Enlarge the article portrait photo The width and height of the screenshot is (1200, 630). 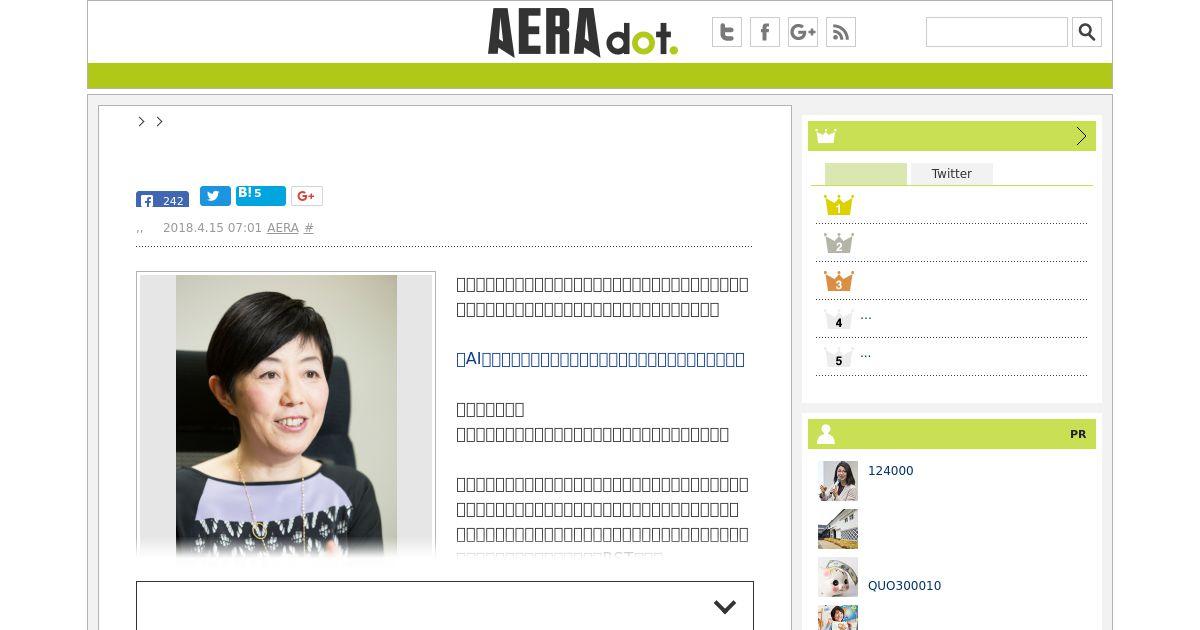tap(286, 416)
